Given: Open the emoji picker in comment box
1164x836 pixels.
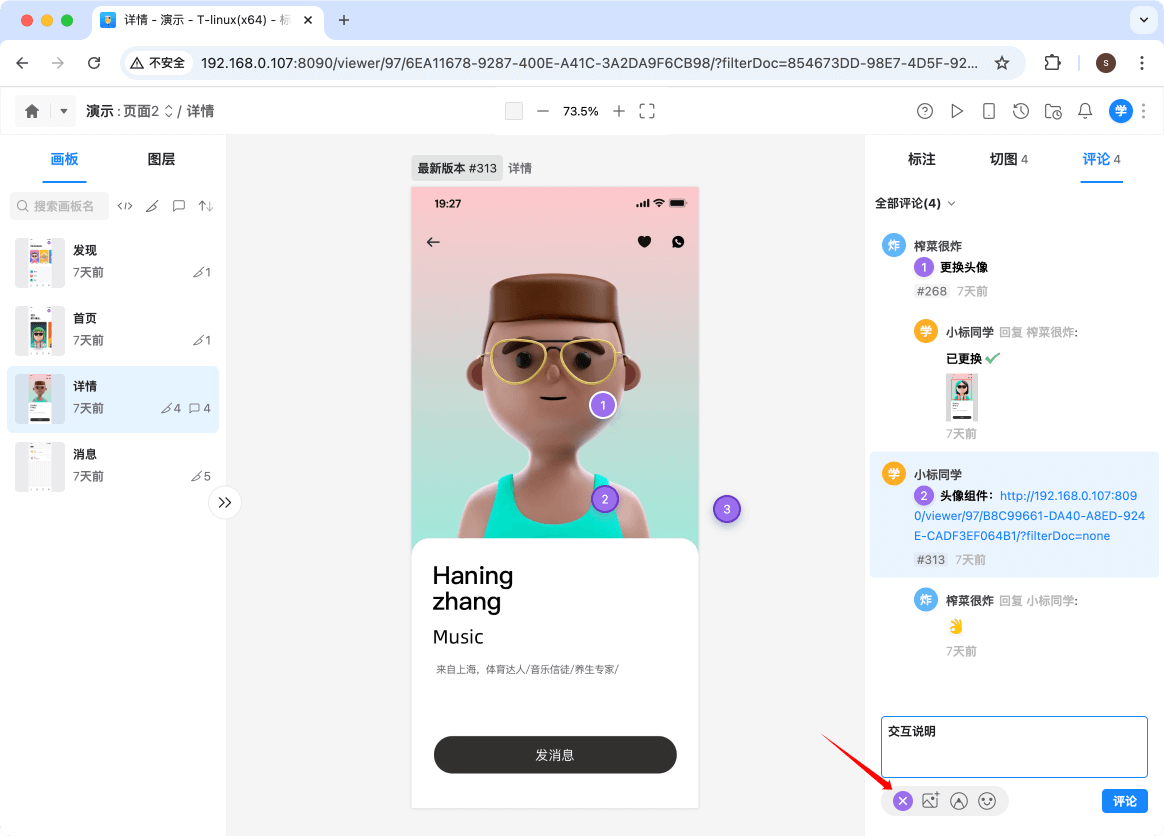Looking at the screenshot, I should click(x=987, y=800).
